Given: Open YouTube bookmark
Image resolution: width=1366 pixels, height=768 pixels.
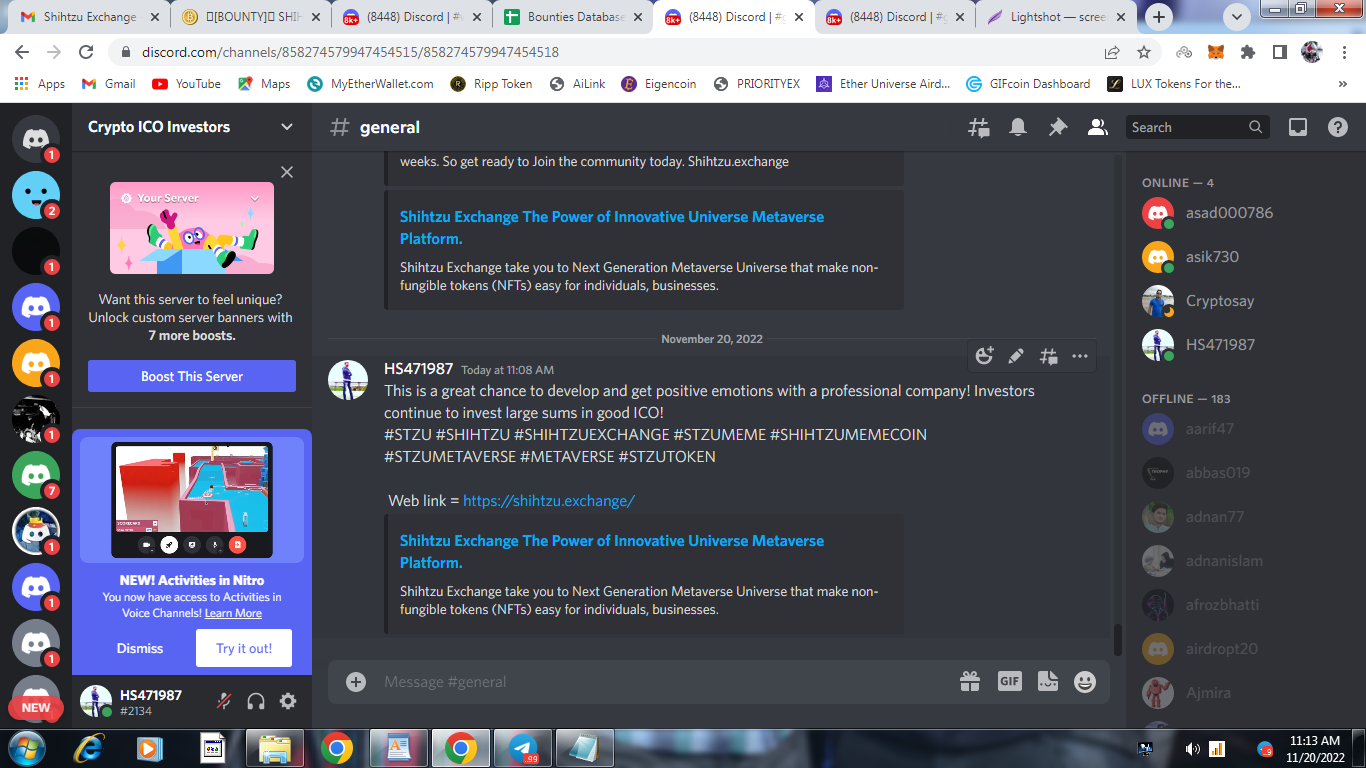Looking at the screenshot, I should coord(187,84).
